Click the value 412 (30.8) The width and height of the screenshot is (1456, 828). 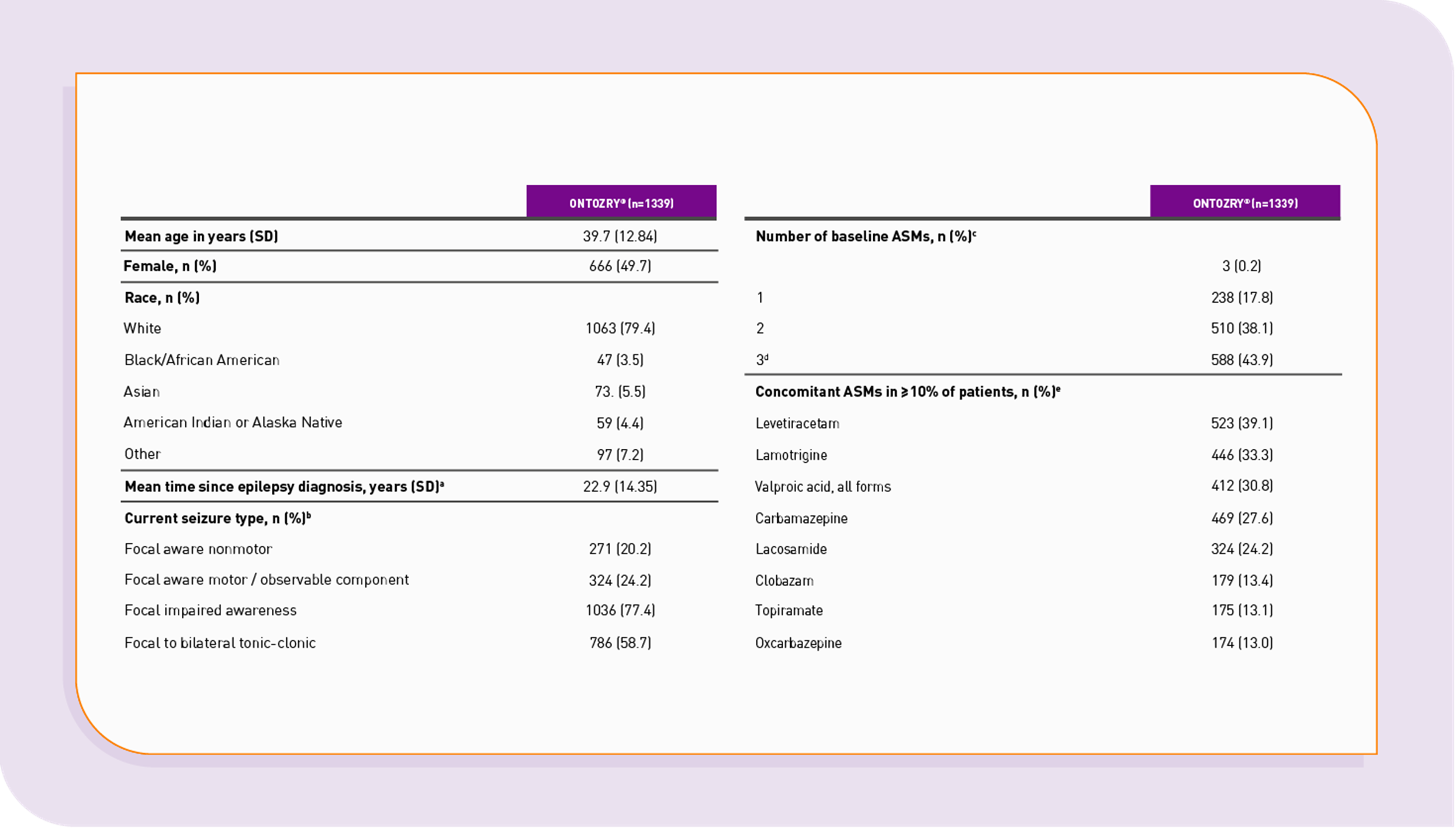(1241, 486)
